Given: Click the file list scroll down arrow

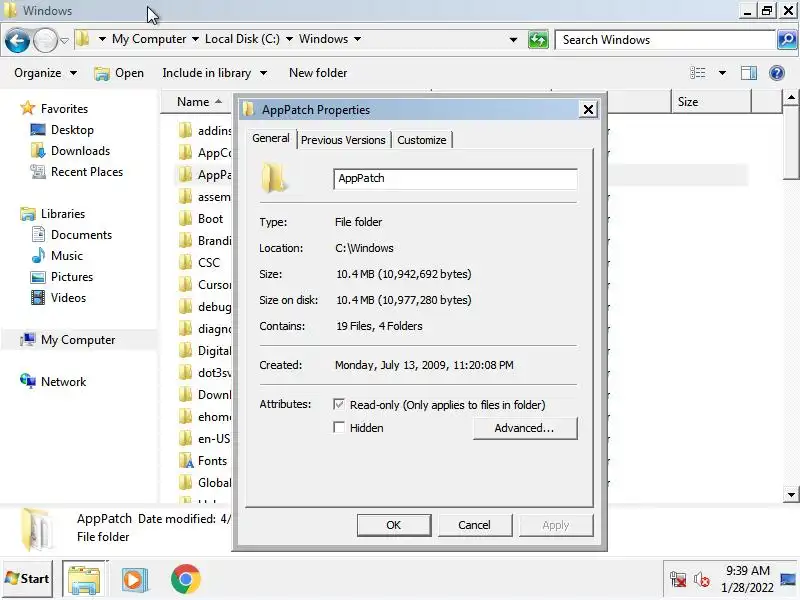Looking at the screenshot, I should tap(791, 494).
